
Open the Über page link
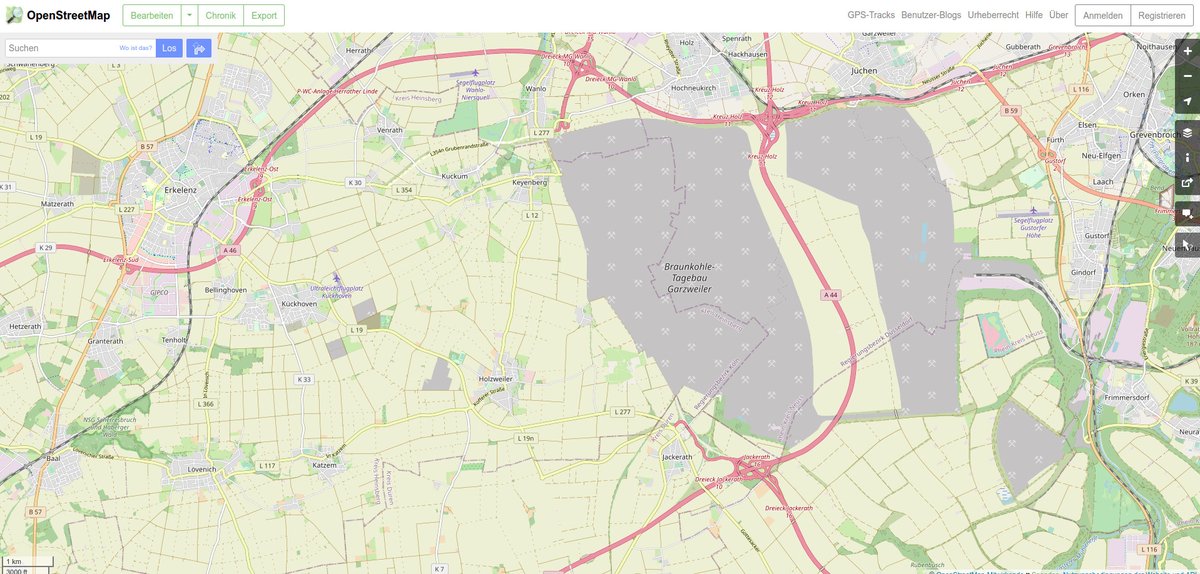point(1058,15)
